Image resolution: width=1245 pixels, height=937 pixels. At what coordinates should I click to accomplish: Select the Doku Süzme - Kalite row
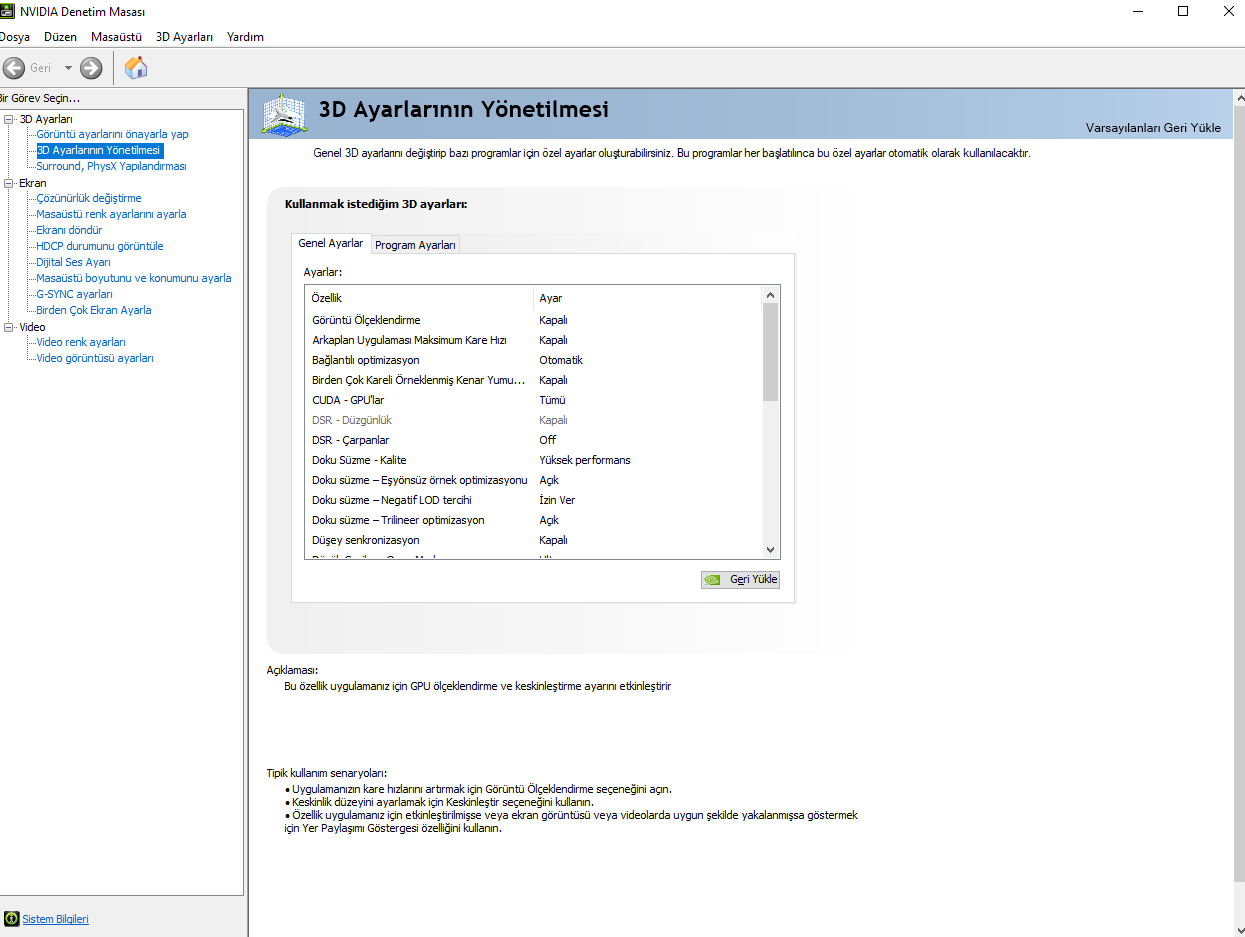pos(533,460)
